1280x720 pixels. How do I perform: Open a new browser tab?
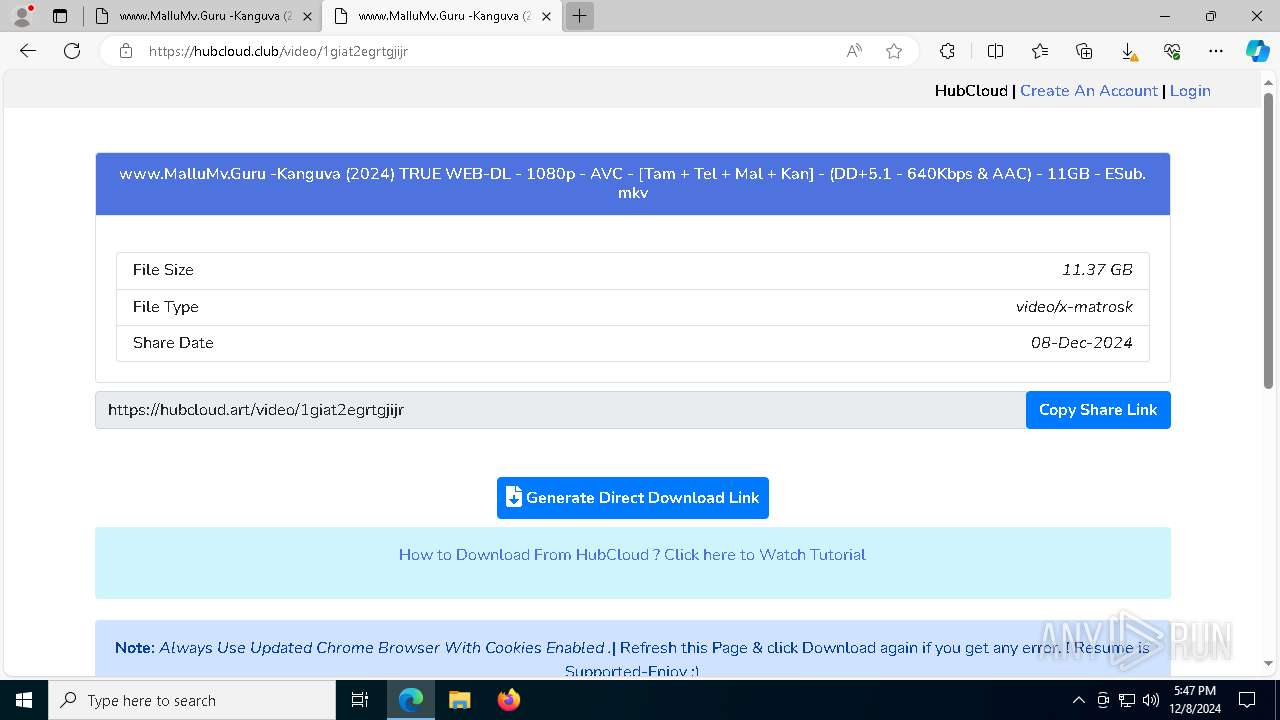pos(580,16)
